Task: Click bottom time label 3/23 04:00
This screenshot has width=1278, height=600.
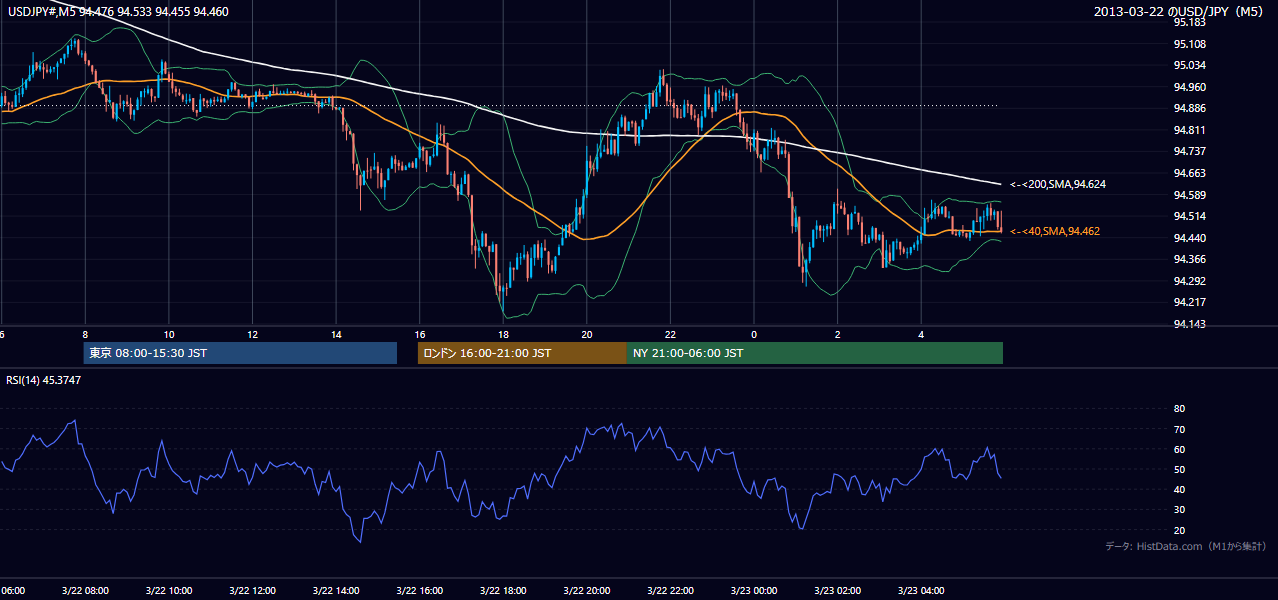Action: (921, 591)
